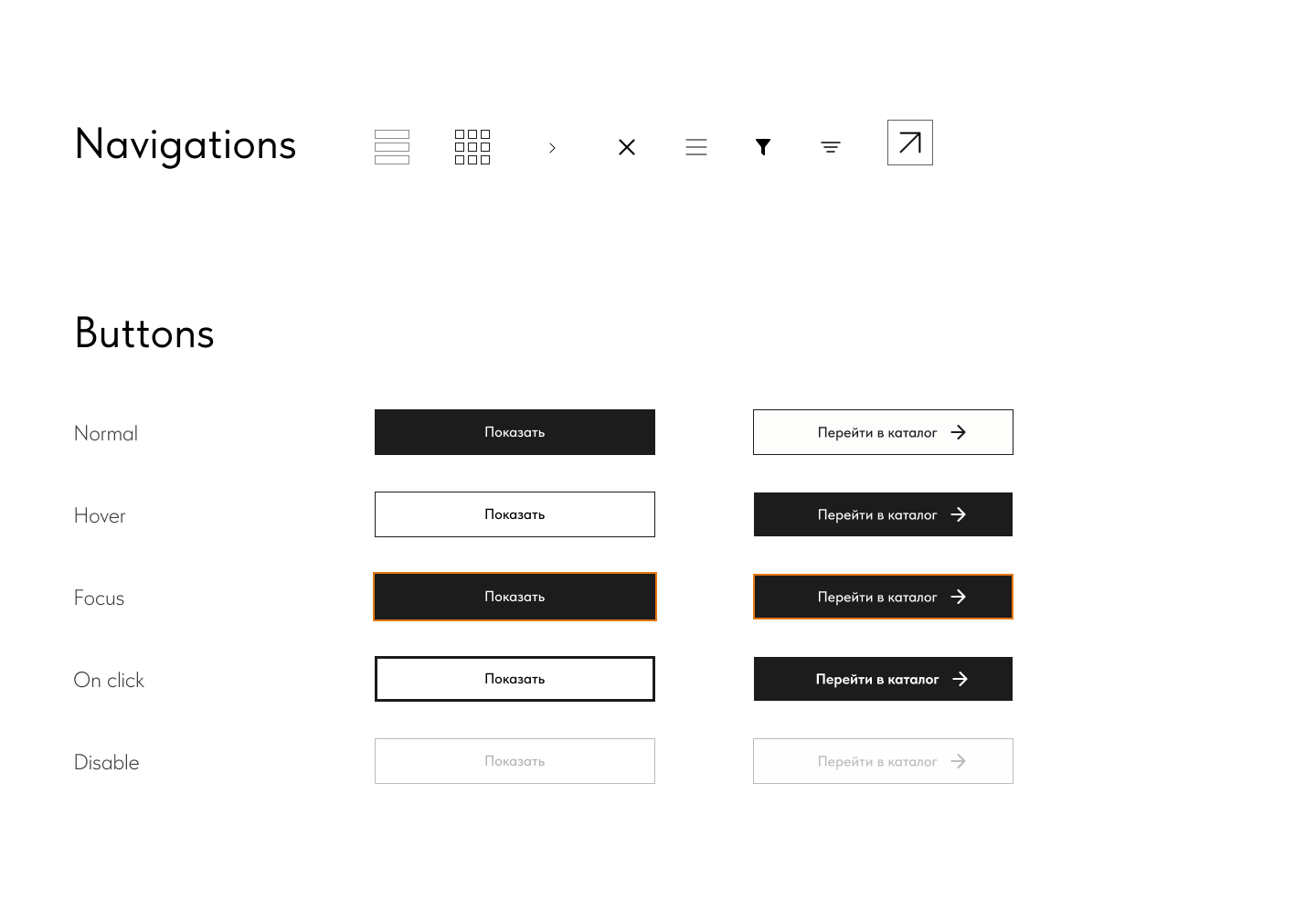Click the Hover row 'Перейти в каталог' button
This screenshot has height=921, width=1316.
tap(883, 514)
